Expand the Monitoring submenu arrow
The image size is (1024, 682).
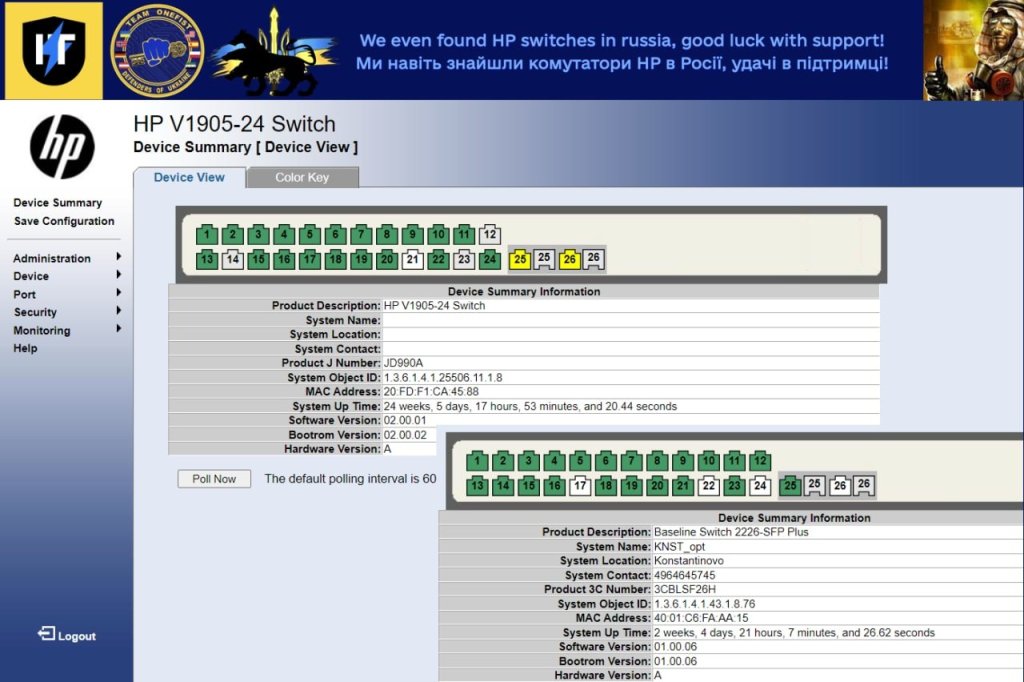[119, 329]
